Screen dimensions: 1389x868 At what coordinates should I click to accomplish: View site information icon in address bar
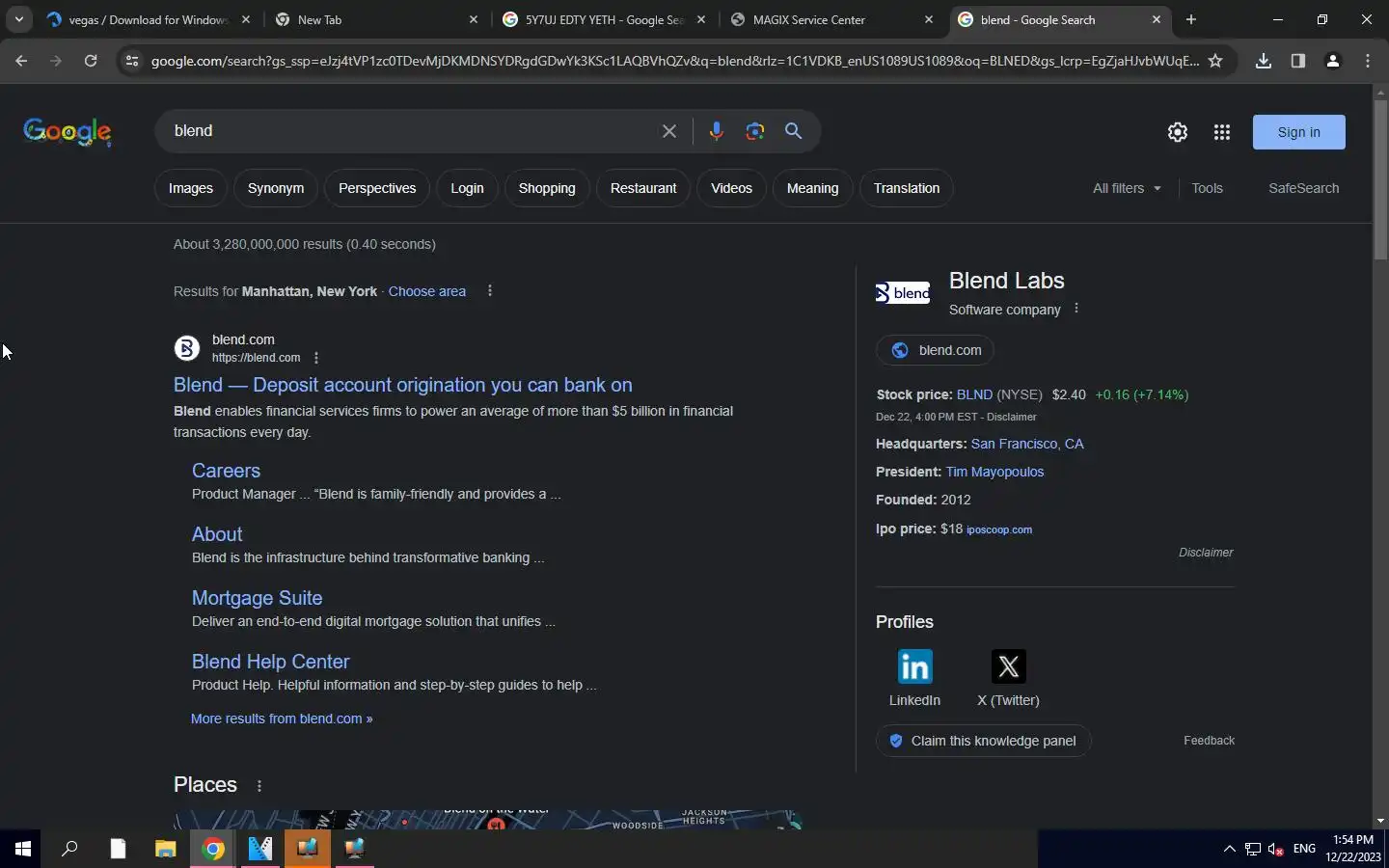(132, 61)
